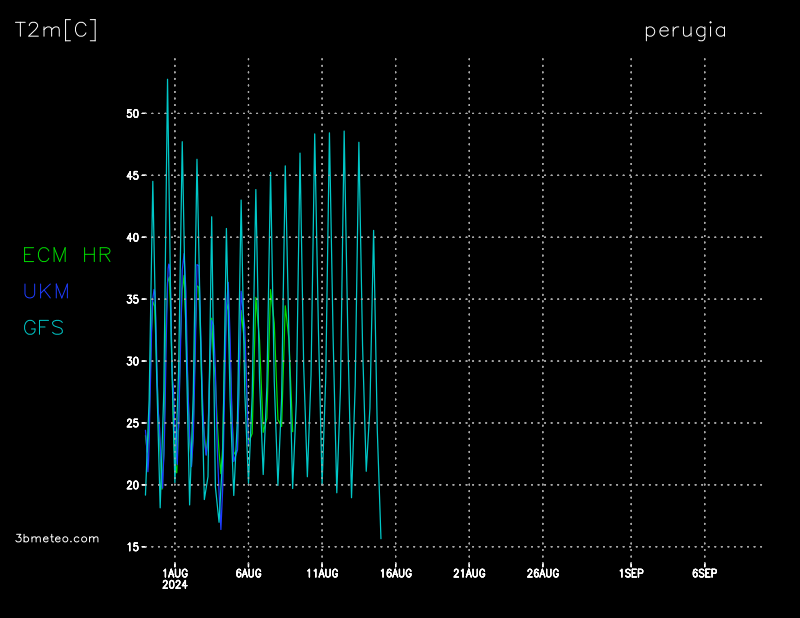The height and width of the screenshot is (618, 800).
Task: Click the 50 value on temperature axis
Action: coord(132,114)
